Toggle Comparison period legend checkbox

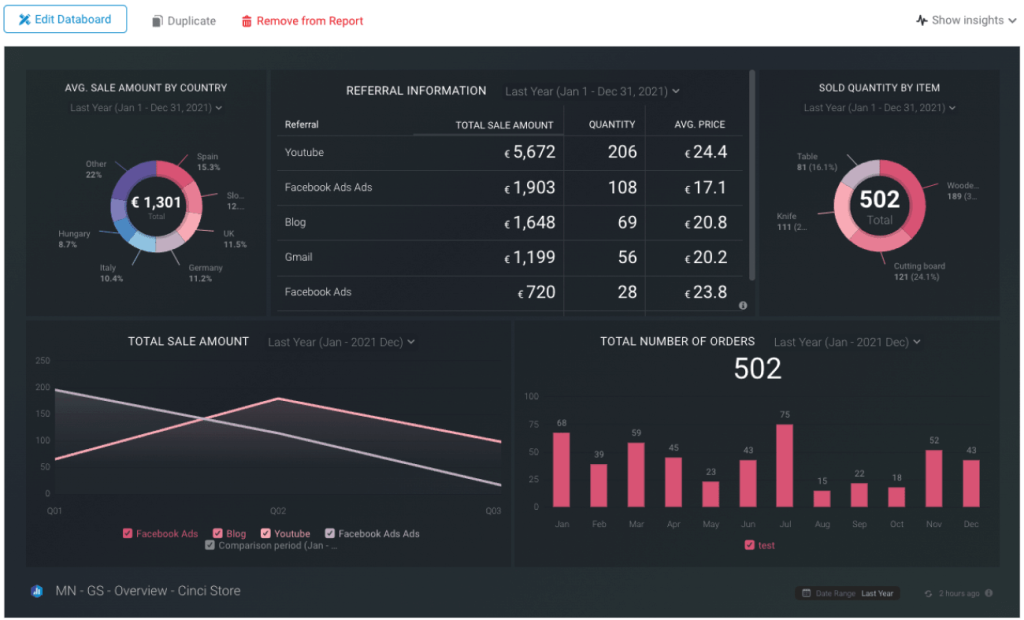(210, 546)
